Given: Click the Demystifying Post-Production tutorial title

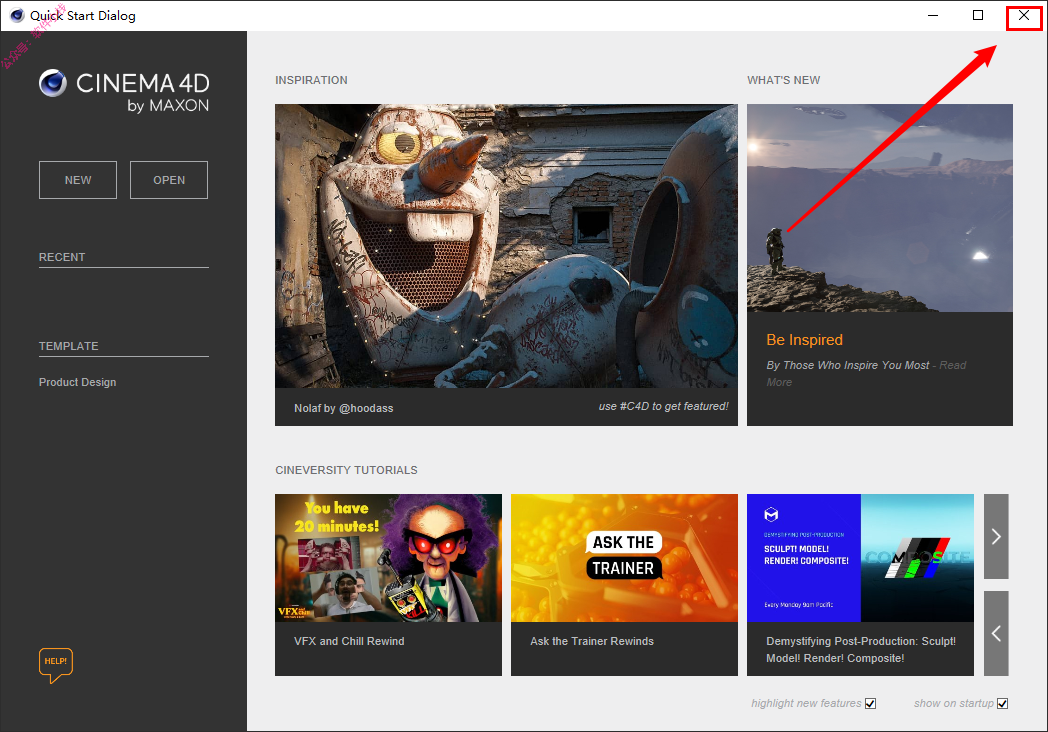Looking at the screenshot, I should click(x=861, y=650).
